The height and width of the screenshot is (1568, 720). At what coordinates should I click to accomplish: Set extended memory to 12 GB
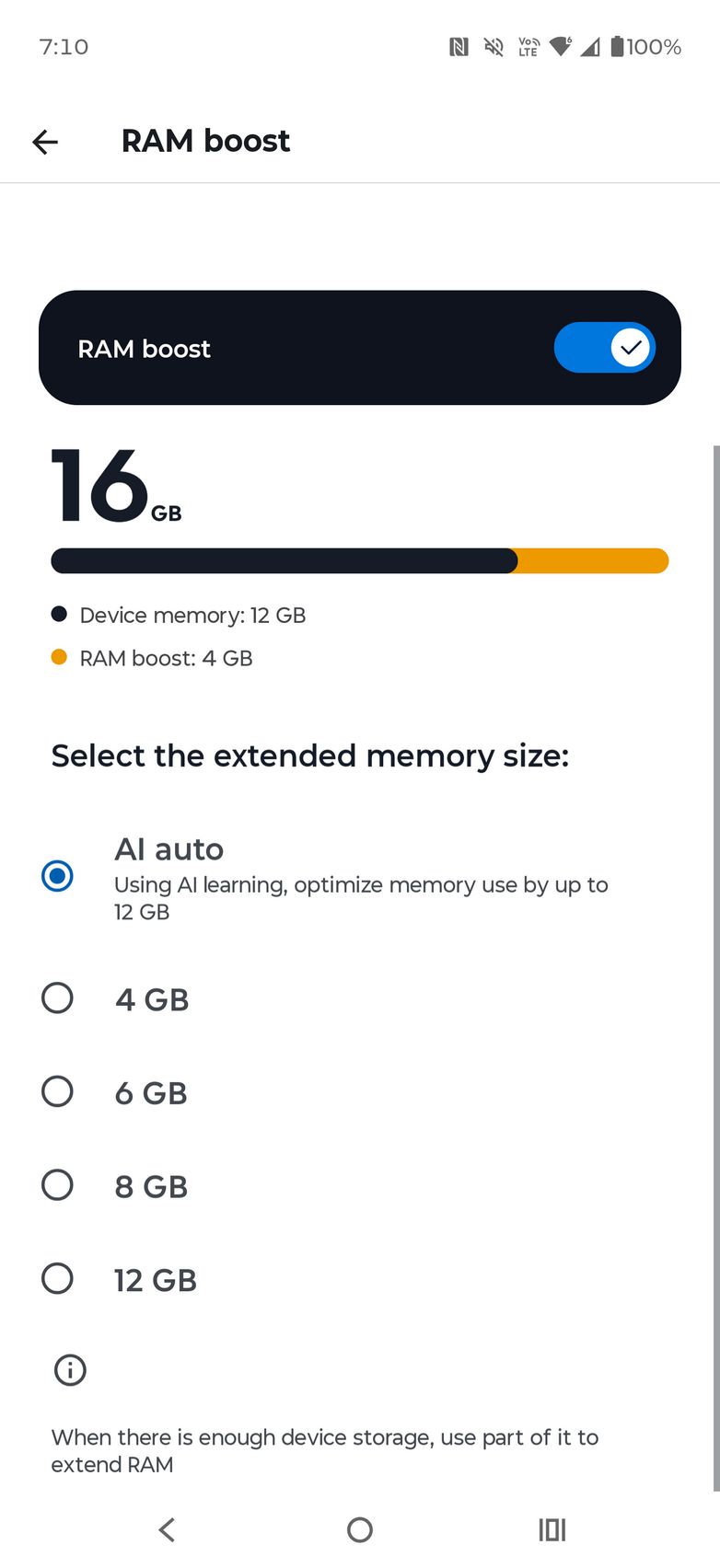tap(57, 1278)
